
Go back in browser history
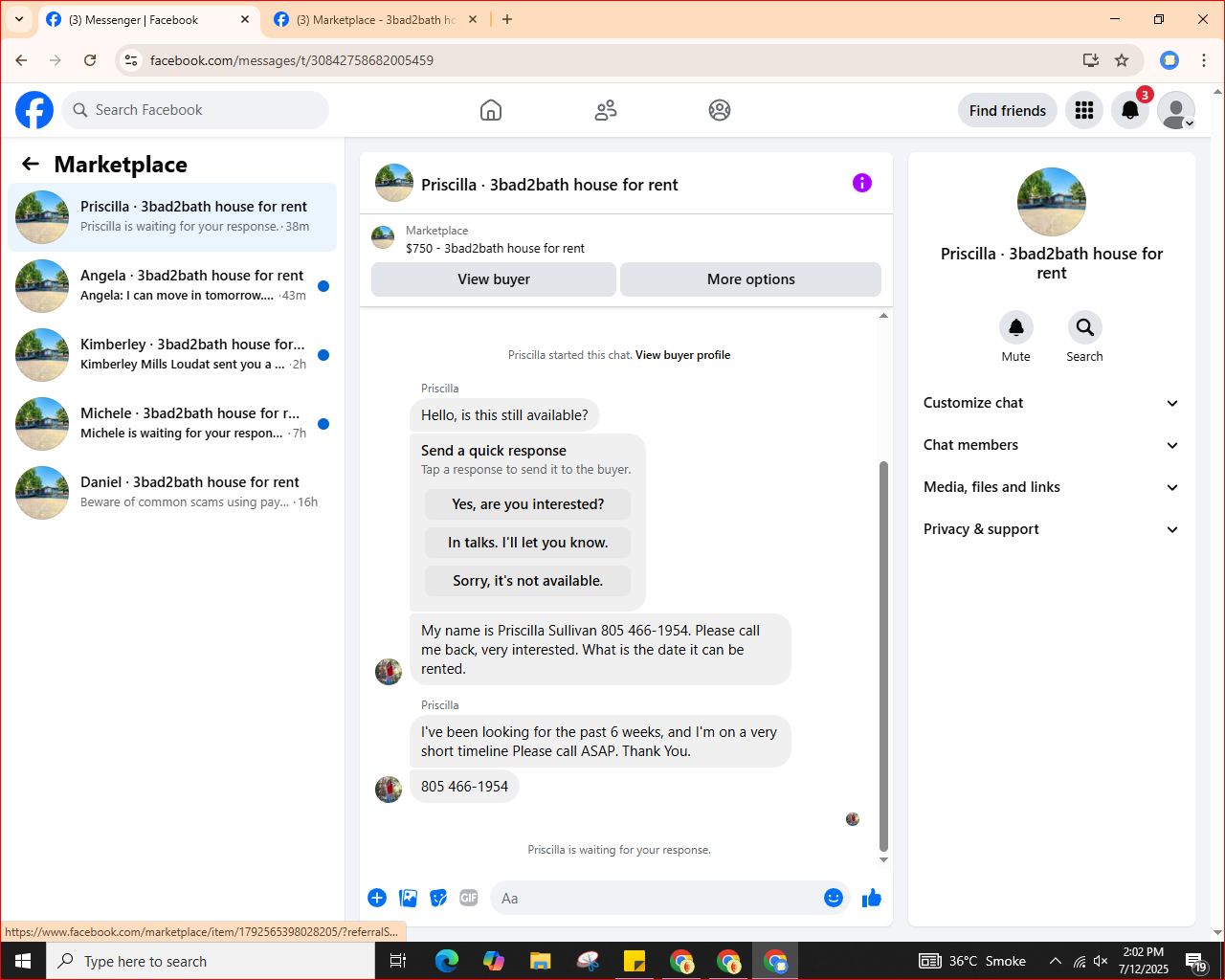tap(21, 60)
